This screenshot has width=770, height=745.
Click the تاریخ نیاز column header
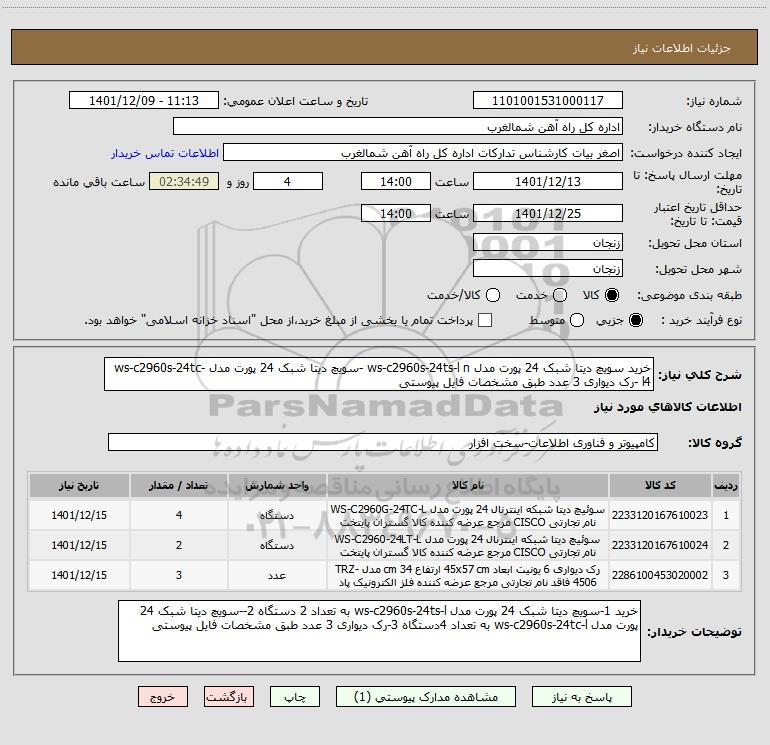79,485
